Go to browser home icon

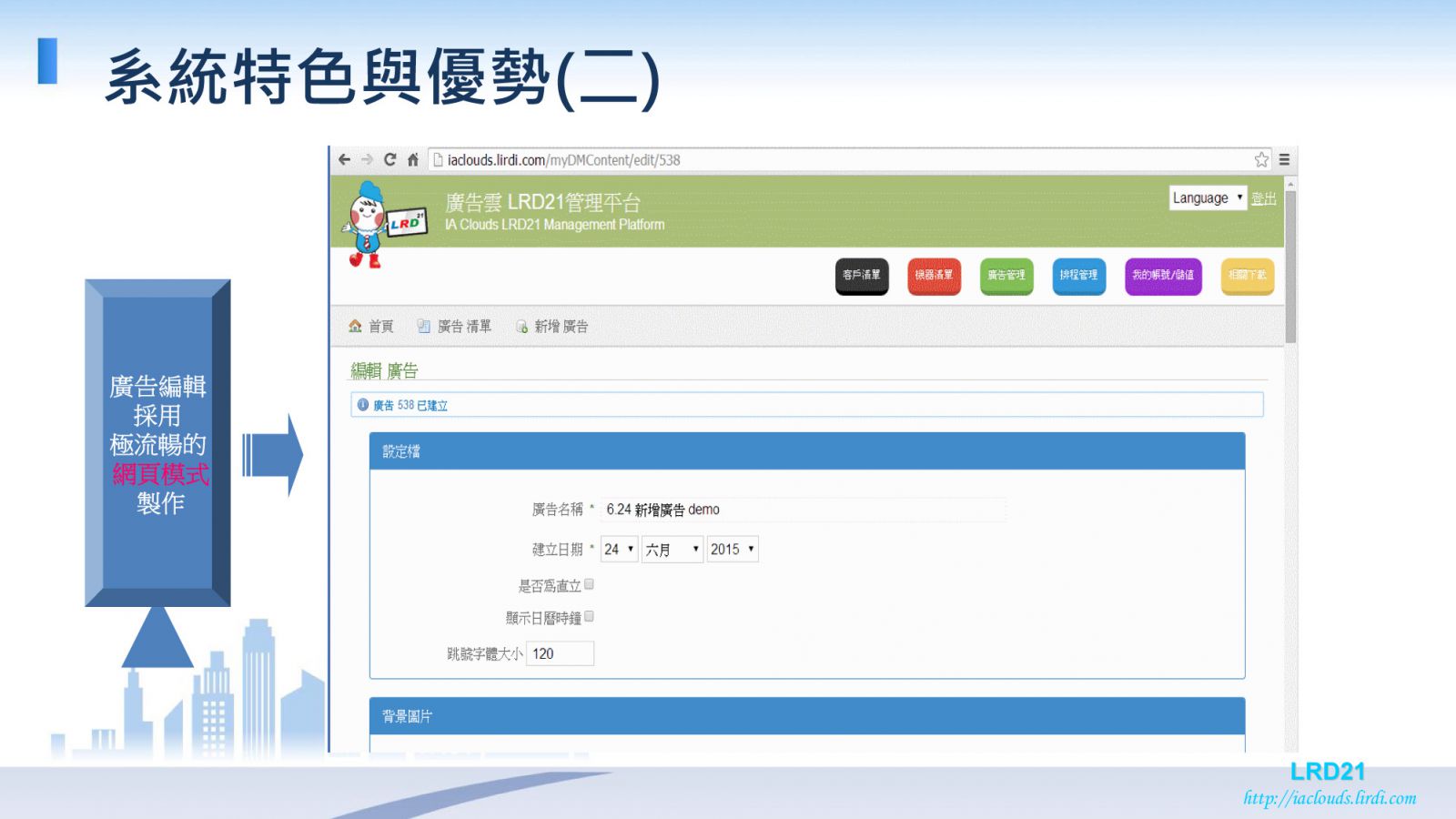click(x=413, y=159)
